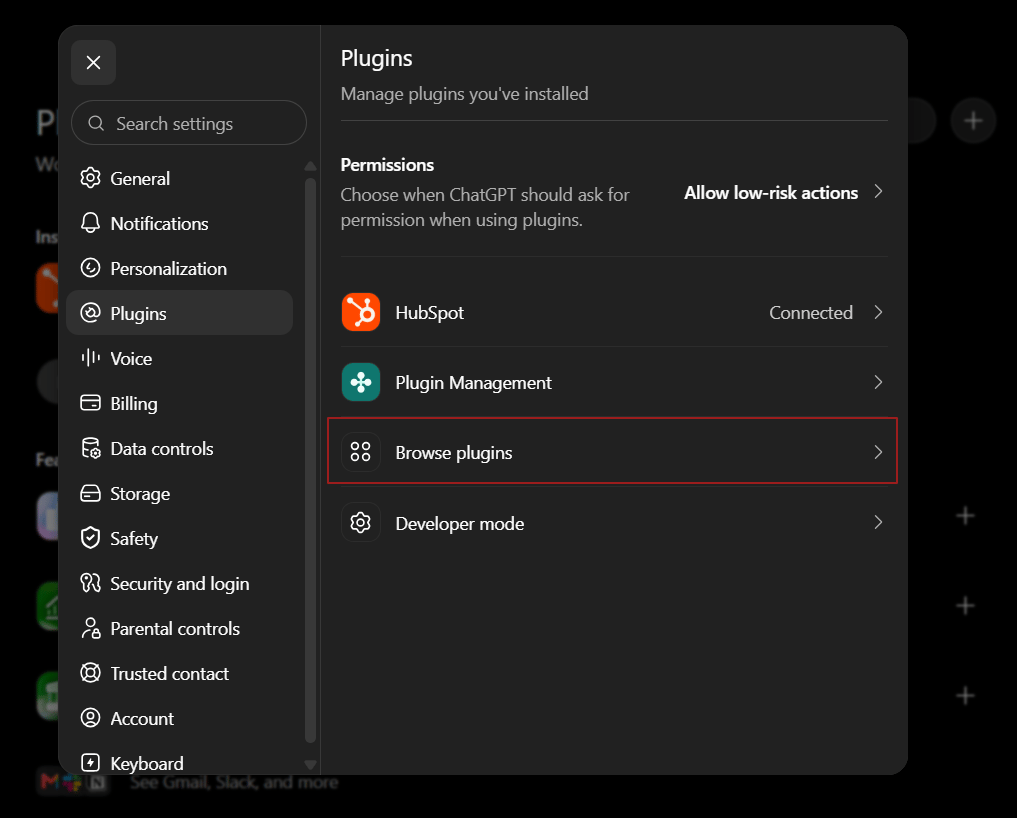Click the HubSpot Connected status
The height and width of the screenshot is (818, 1017).
point(811,313)
